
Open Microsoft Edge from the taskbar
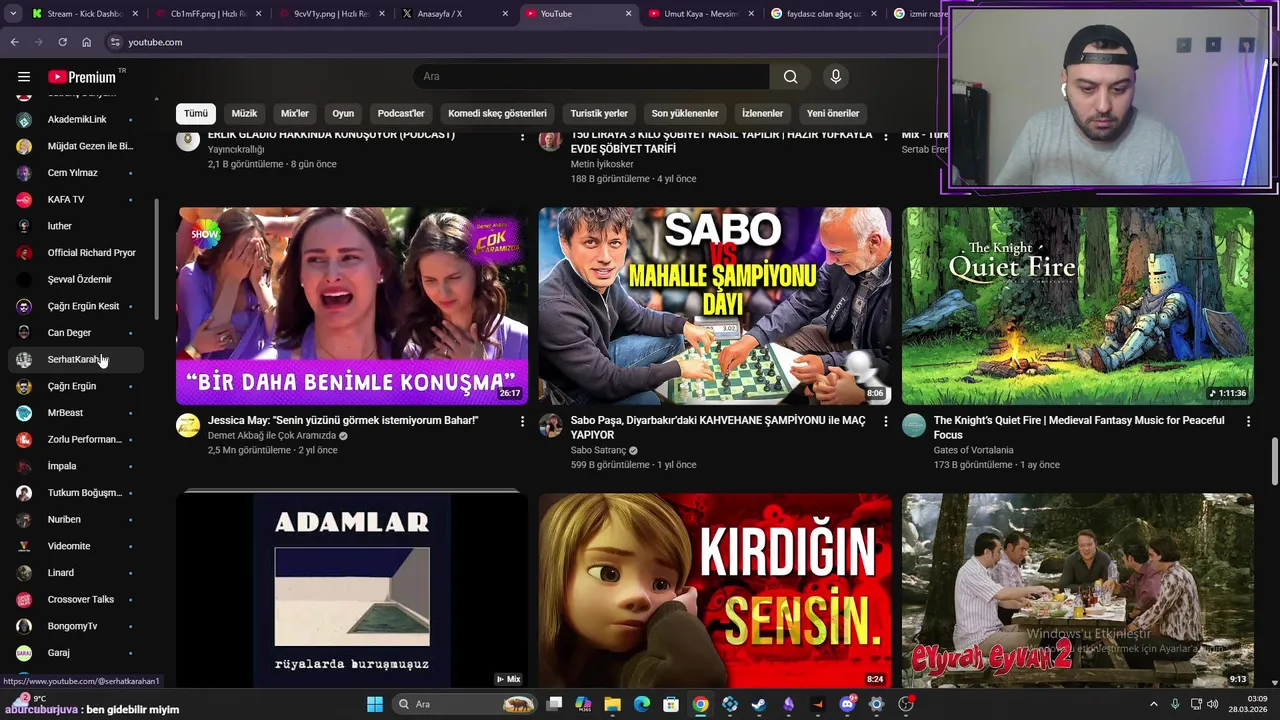click(x=642, y=704)
